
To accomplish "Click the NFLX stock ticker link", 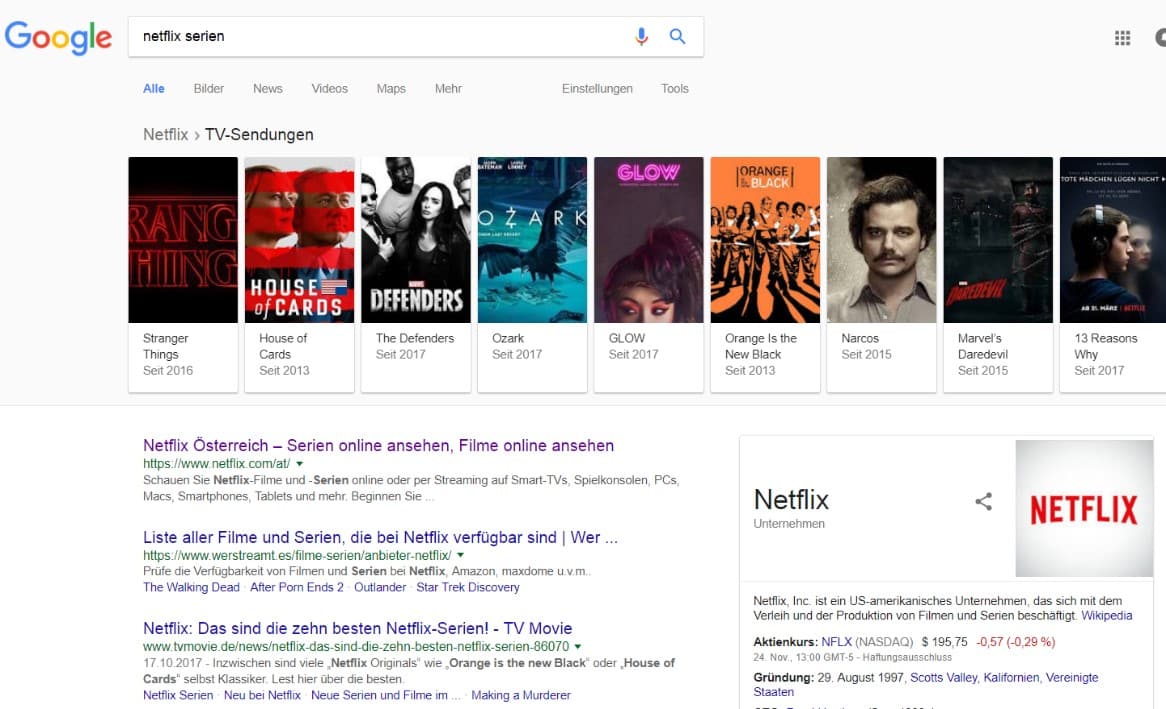I will tap(837, 641).
